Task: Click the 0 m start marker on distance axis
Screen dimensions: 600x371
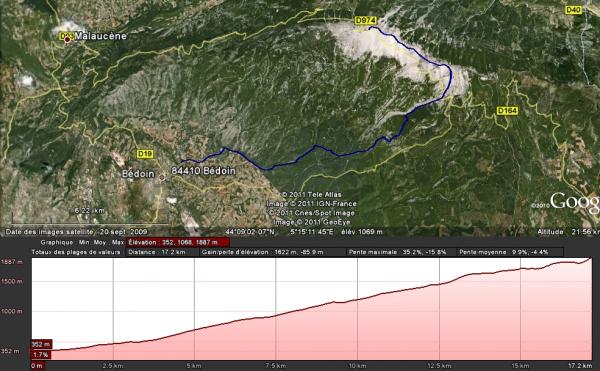Action: point(37,366)
